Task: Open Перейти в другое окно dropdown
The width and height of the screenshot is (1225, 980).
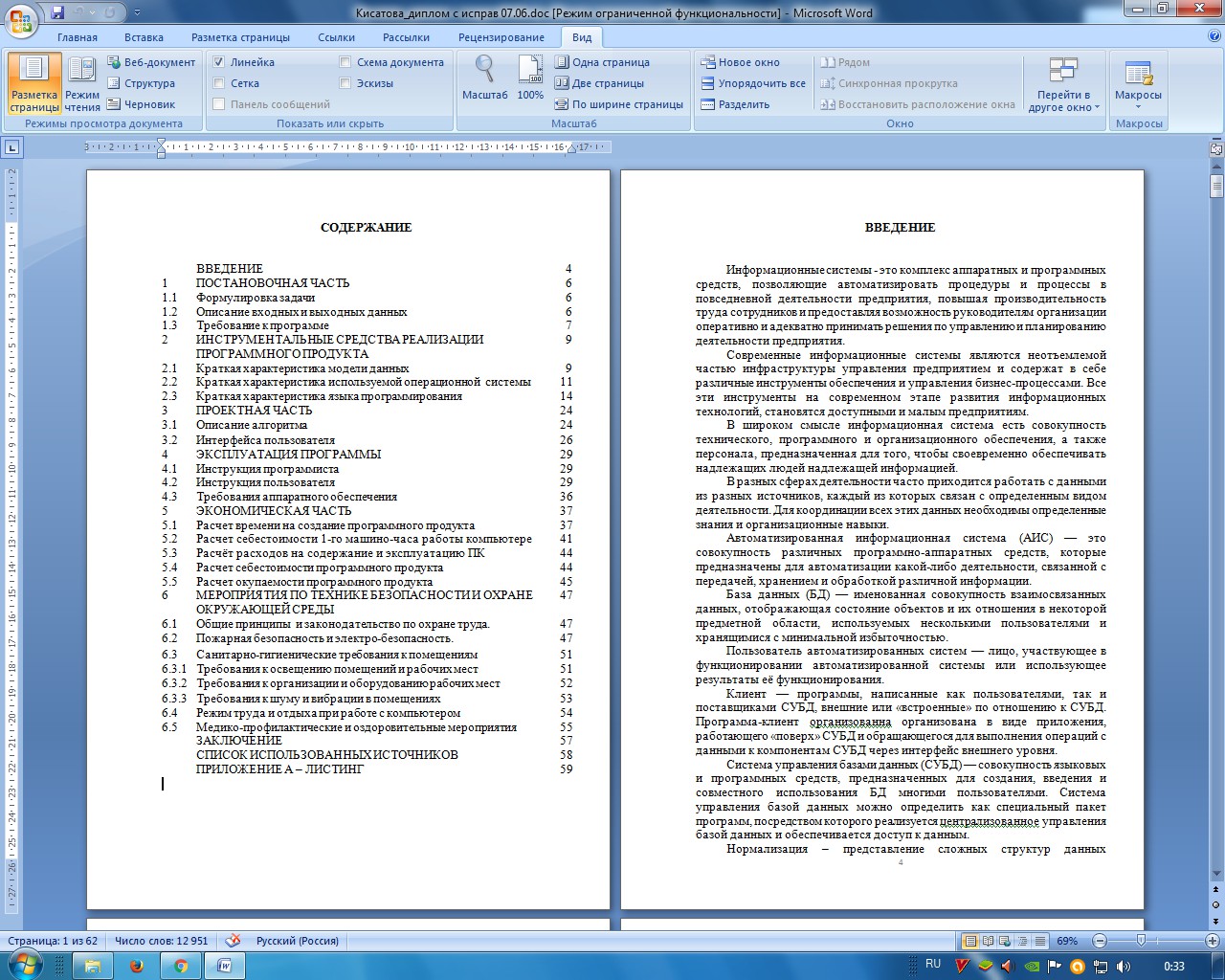Action: point(1063,84)
